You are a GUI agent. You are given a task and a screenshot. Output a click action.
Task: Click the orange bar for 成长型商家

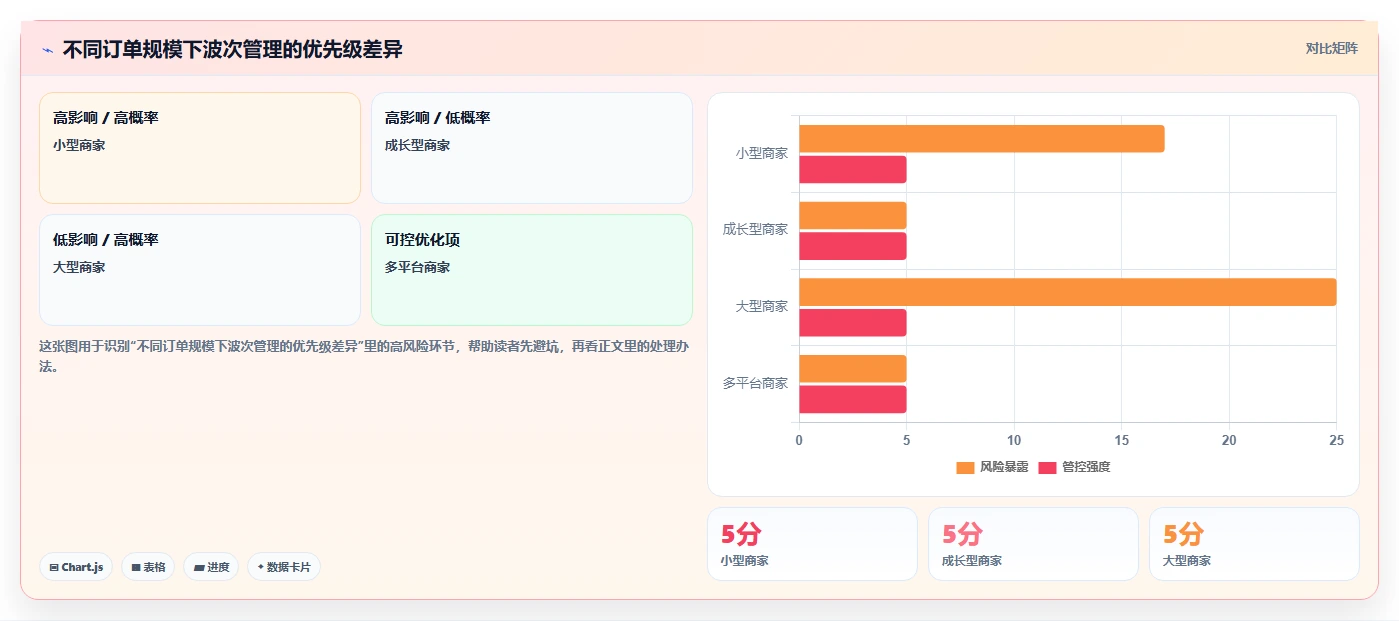pyautogui.click(x=853, y=216)
